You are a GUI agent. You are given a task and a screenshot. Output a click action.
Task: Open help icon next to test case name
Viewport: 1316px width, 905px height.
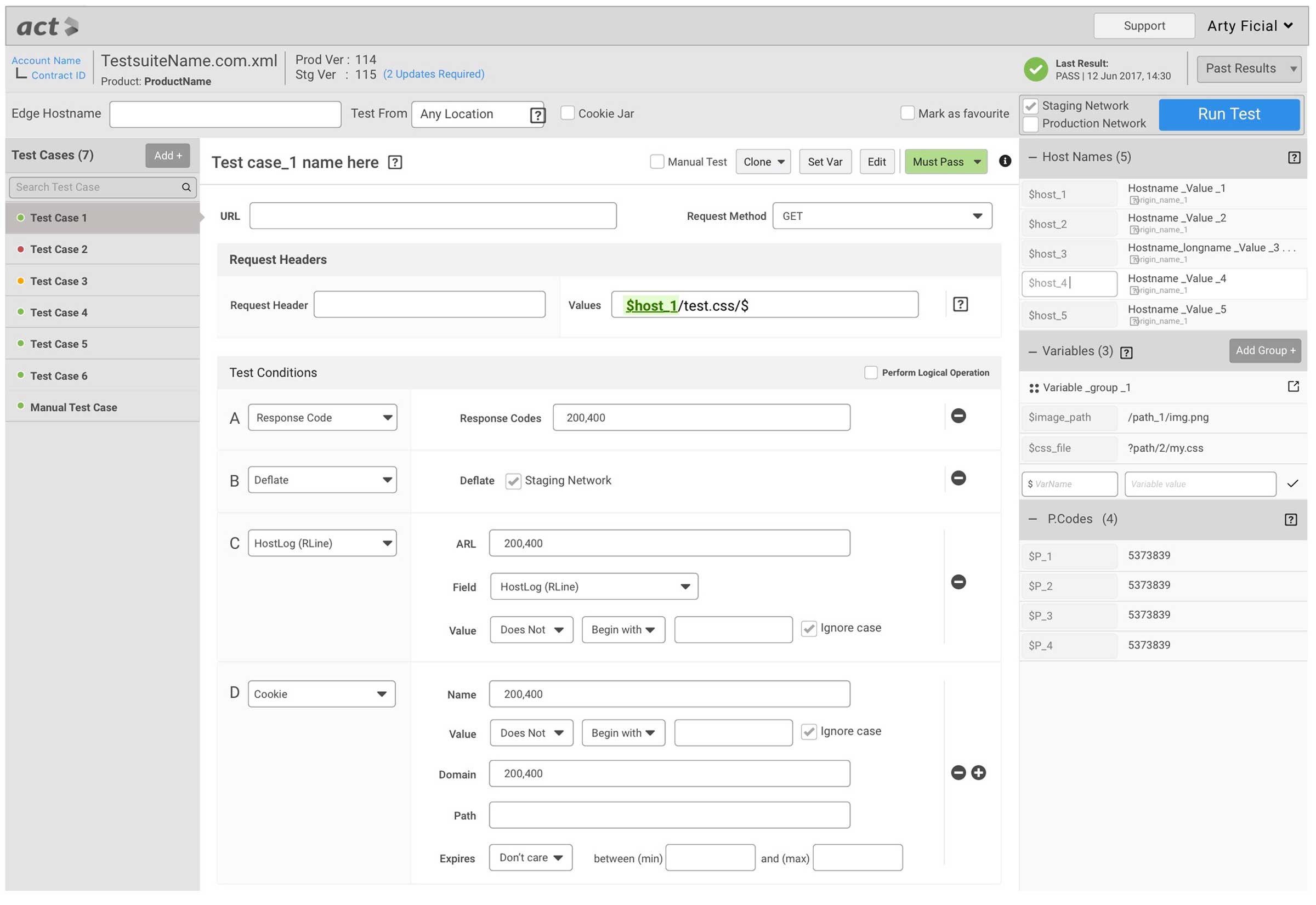tap(395, 163)
